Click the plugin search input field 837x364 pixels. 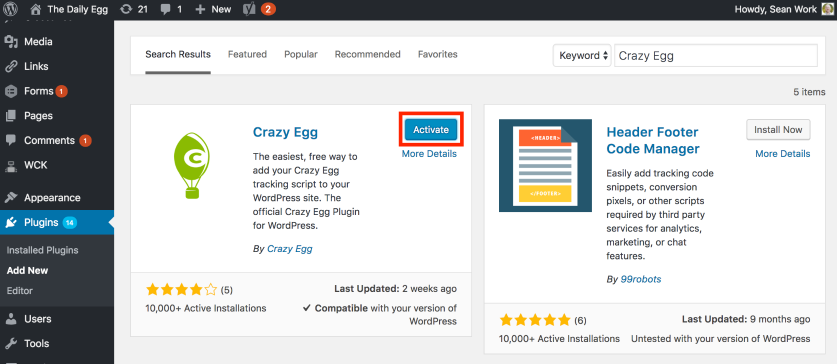[716, 56]
